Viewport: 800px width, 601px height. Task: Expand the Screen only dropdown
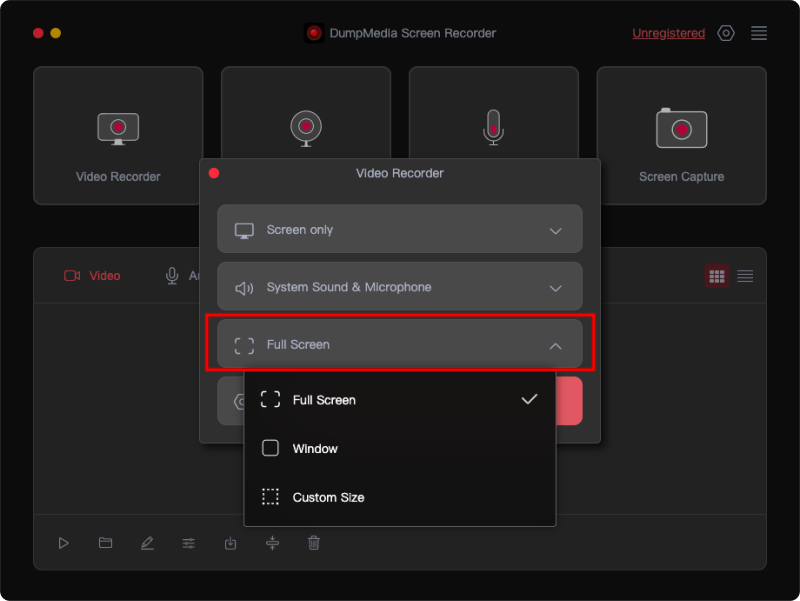pos(399,229)
